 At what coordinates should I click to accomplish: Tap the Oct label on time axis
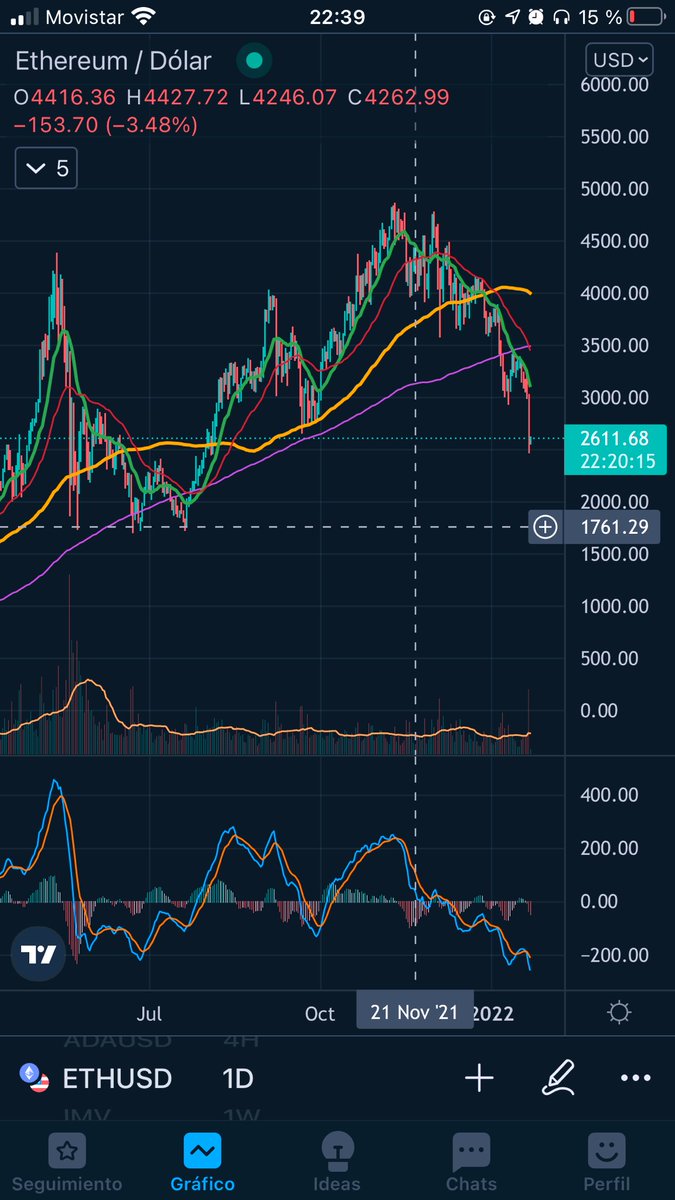(x=320, y=1013)
